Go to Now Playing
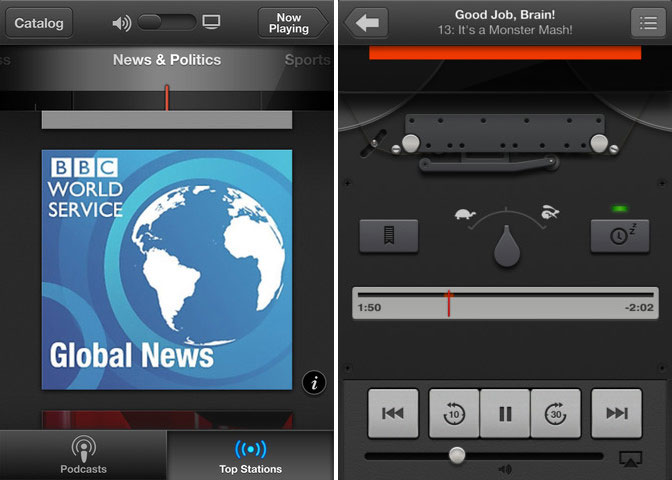Image resolution: width=672 pixels, height=480 pixels. 292,23
